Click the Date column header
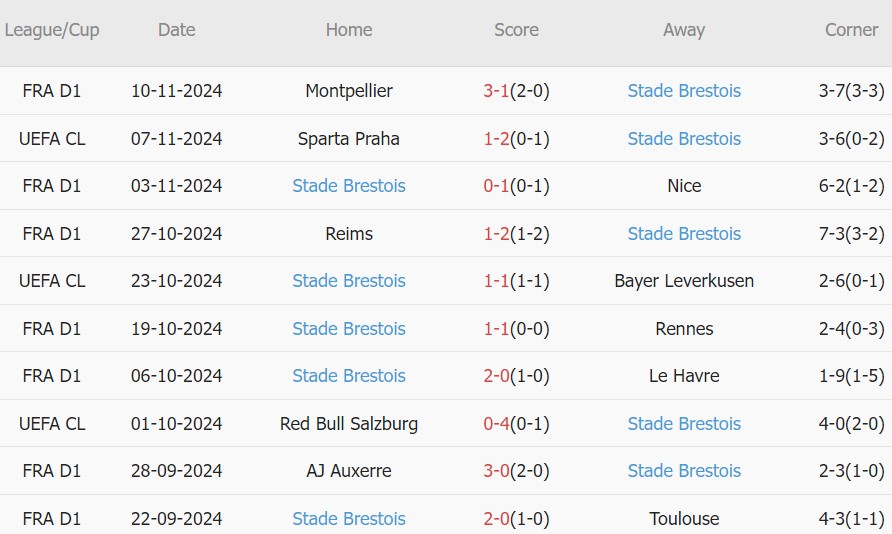 [176, 30]
